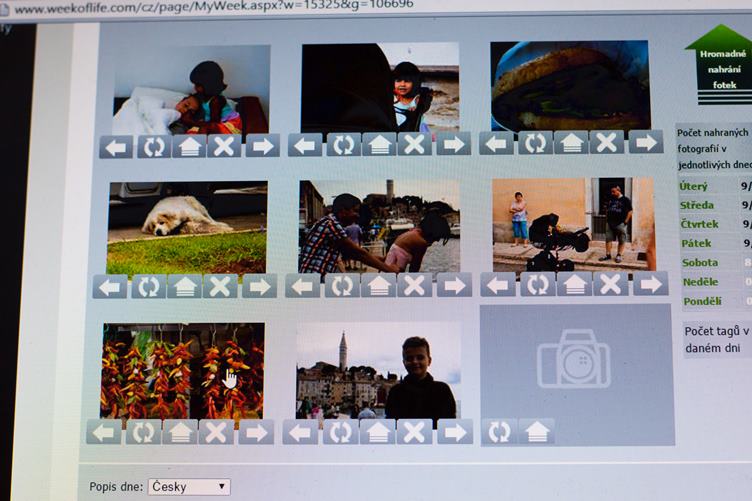The width and height of the screenshot is (752, 501).
Task: Delete the chili peppers photo
Action: click(216, 431)
